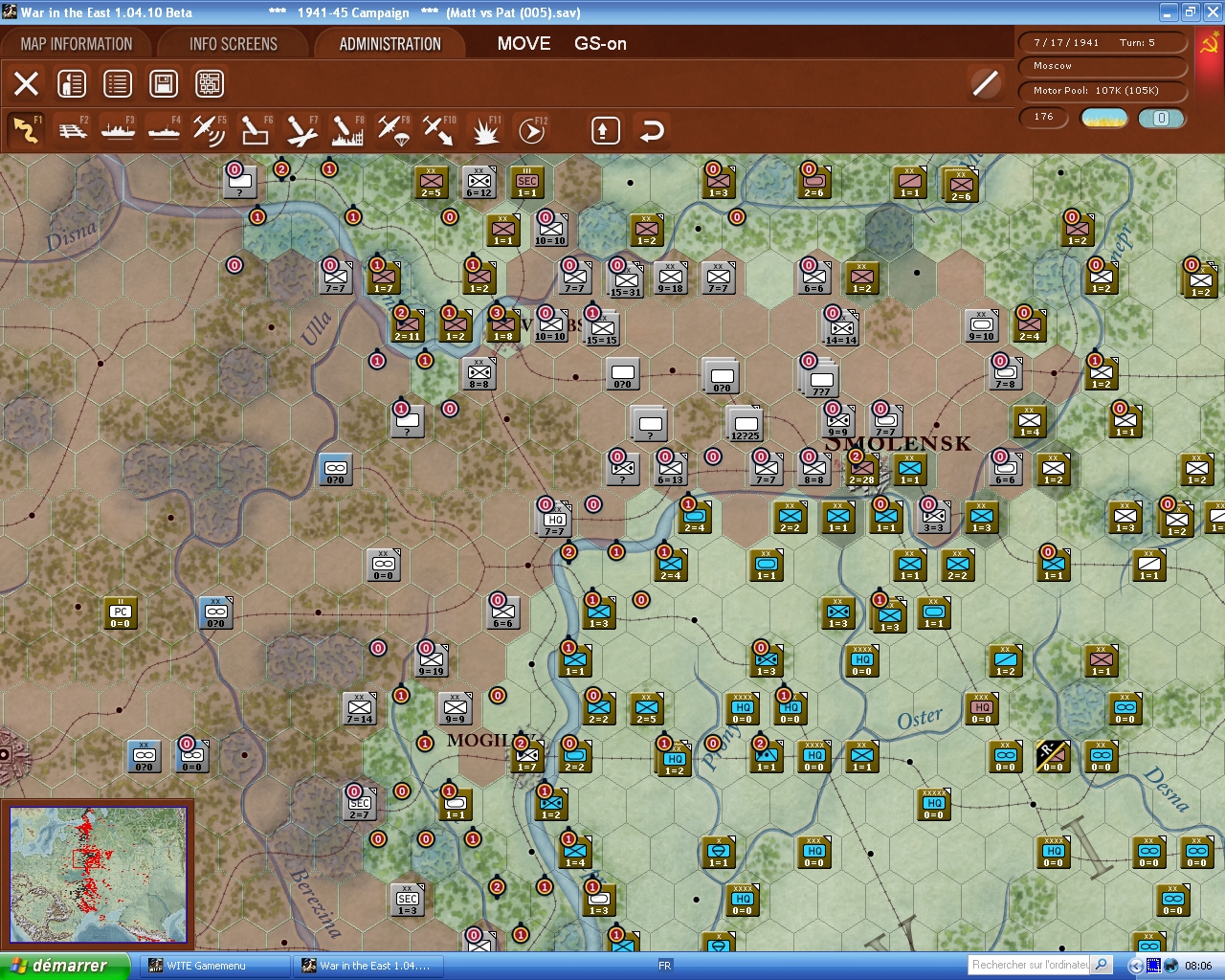1225x980 pixels.
Task: Click the F12 end turn arrow icon
Action: point(531,130)
